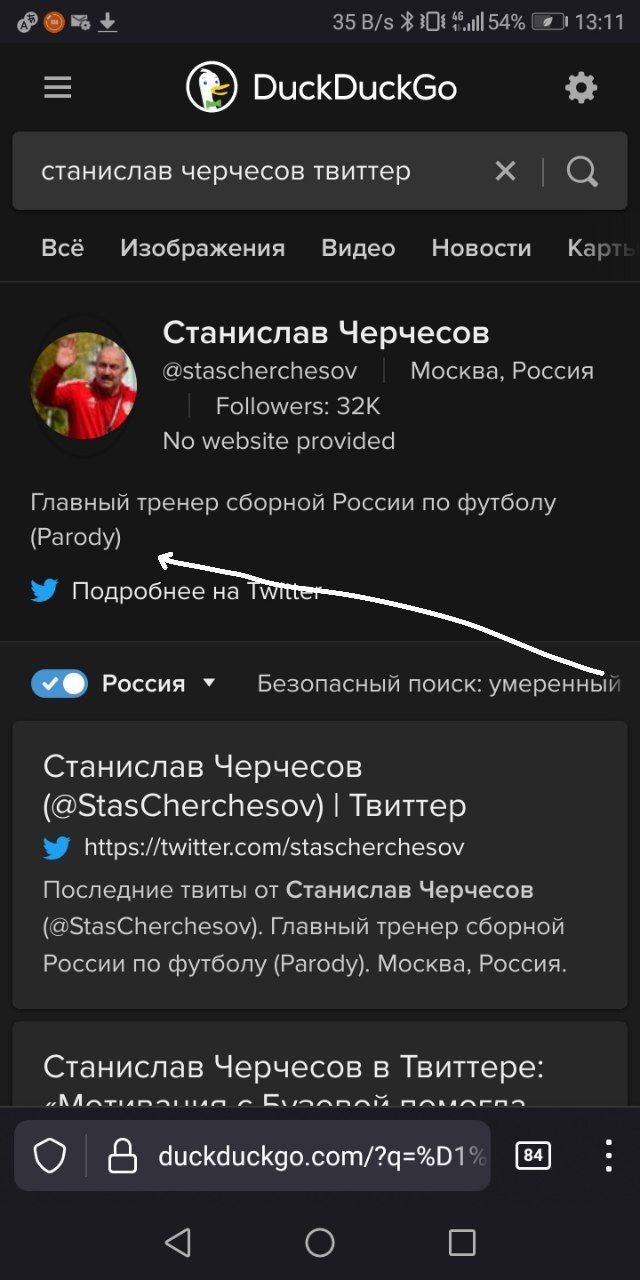The height and width of the screenshot is (1280, 640).
Task: Tap the Станислав Черчесов profile photo
Action: (84, 386)
